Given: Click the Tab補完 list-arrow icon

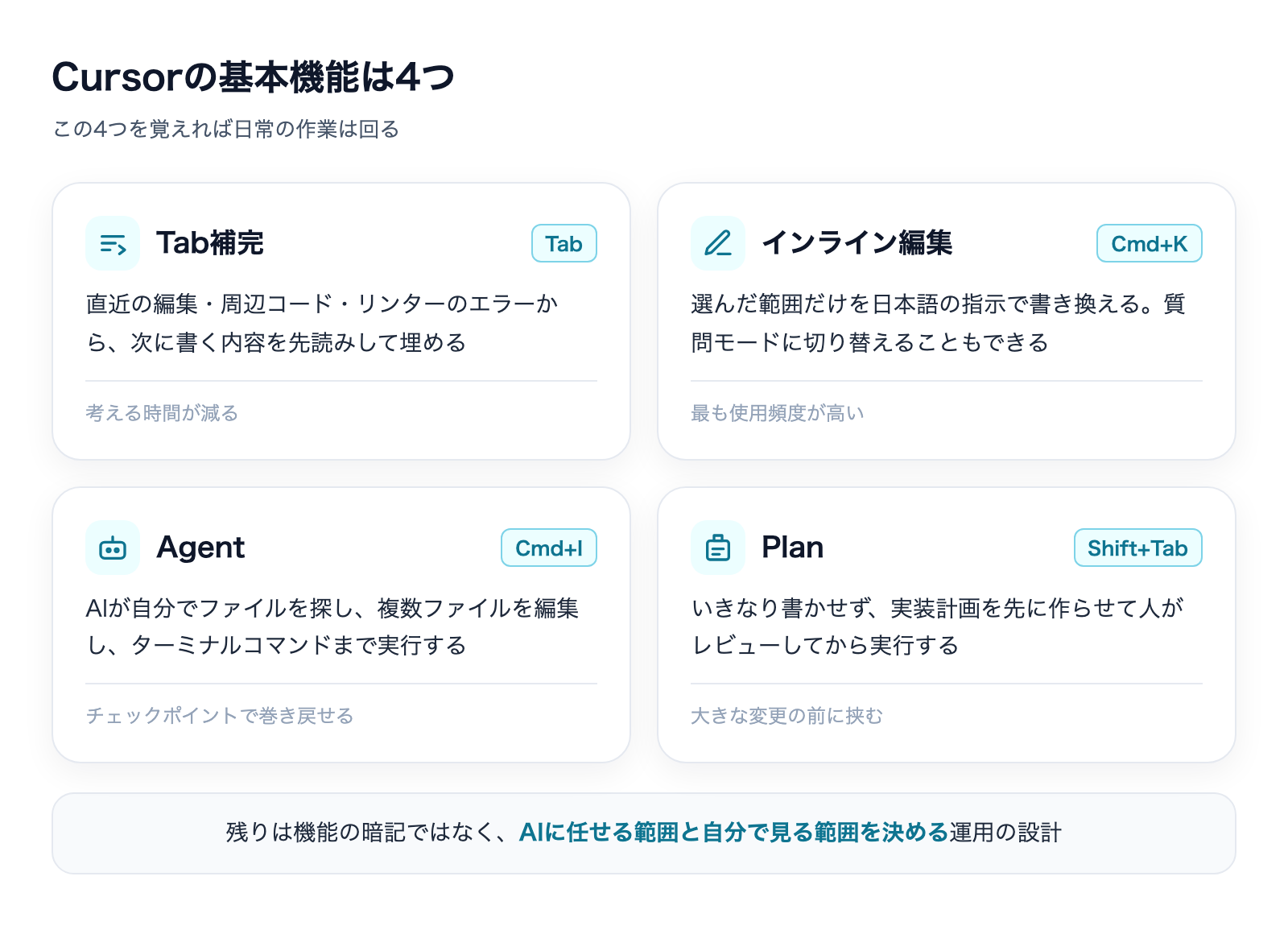Looking at the screenshot, I should pos(113,243).
